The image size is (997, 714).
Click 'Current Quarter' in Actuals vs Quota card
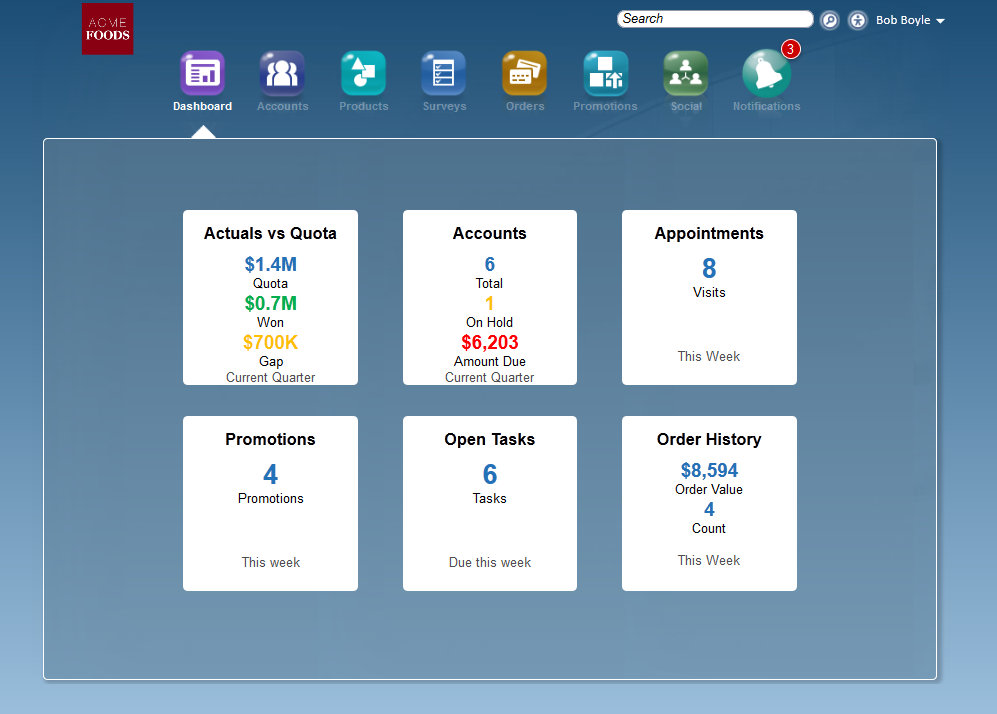(x=270, y=378)
